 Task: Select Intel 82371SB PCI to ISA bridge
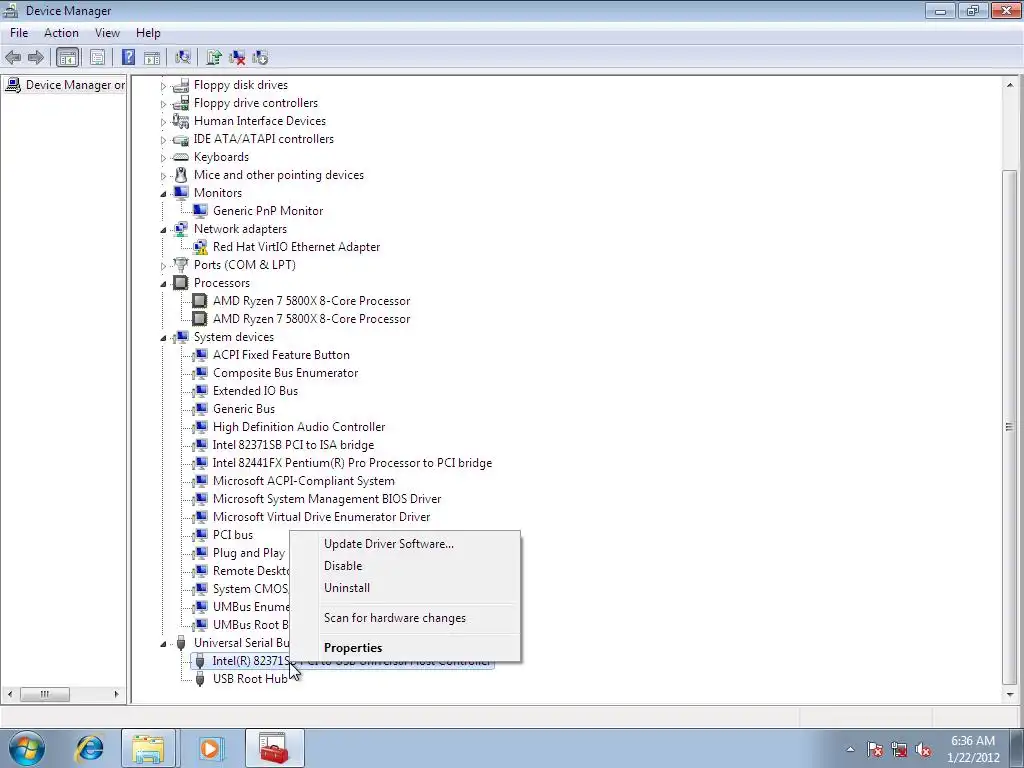click(x=293, y=445)
